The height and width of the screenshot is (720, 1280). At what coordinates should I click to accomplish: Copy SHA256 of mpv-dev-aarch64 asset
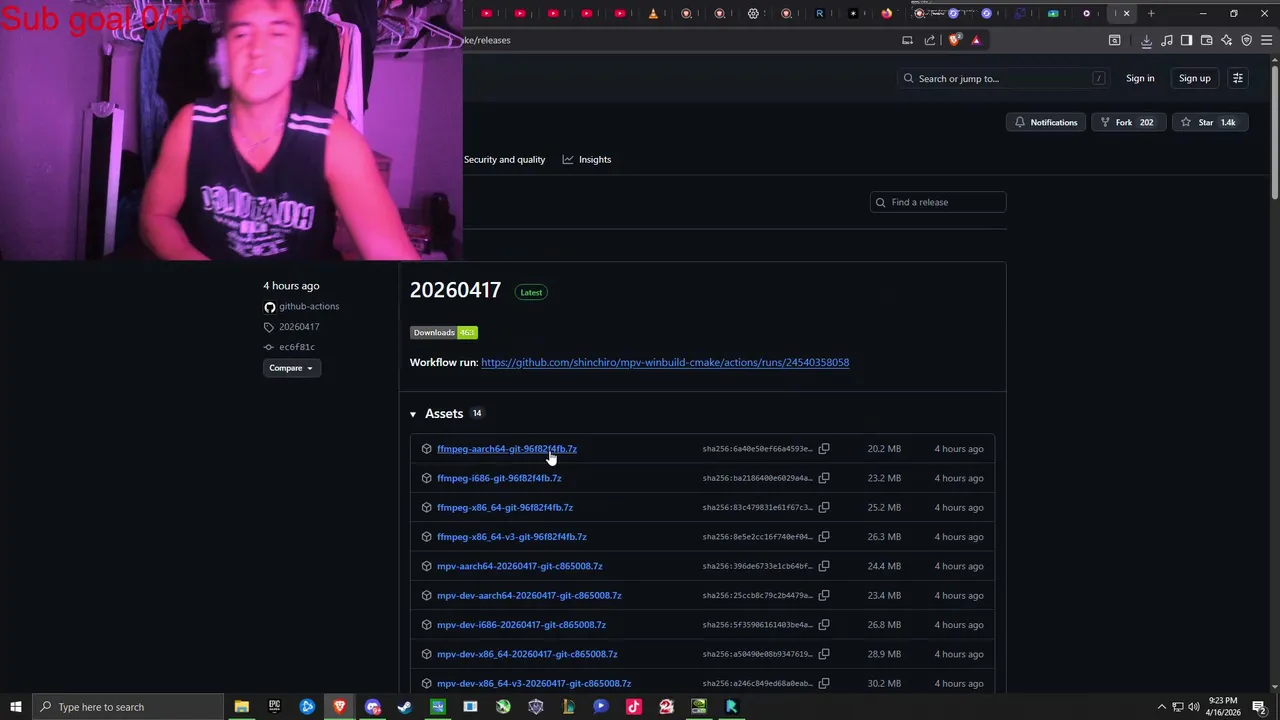tap(824, 595)
